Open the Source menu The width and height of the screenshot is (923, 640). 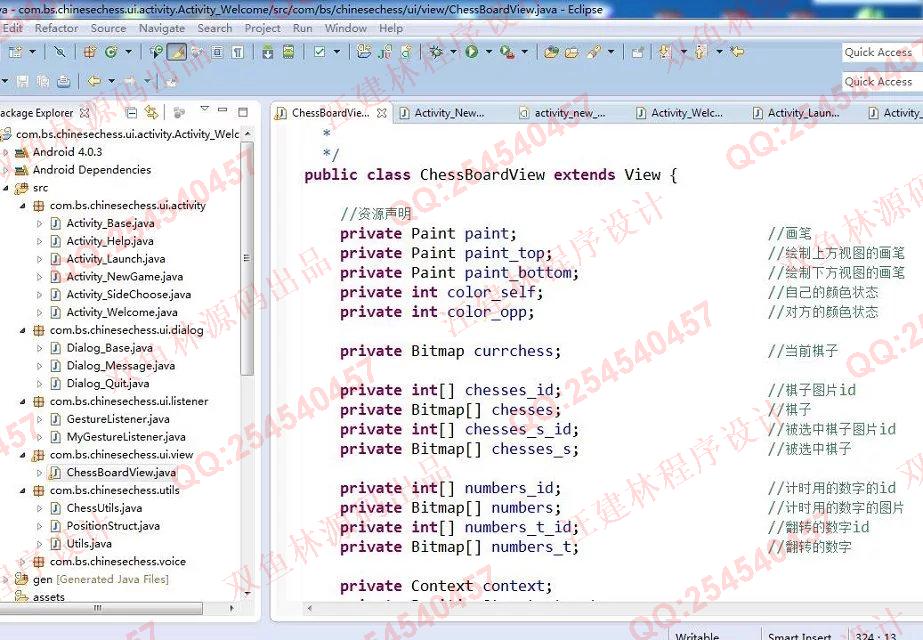108,28
